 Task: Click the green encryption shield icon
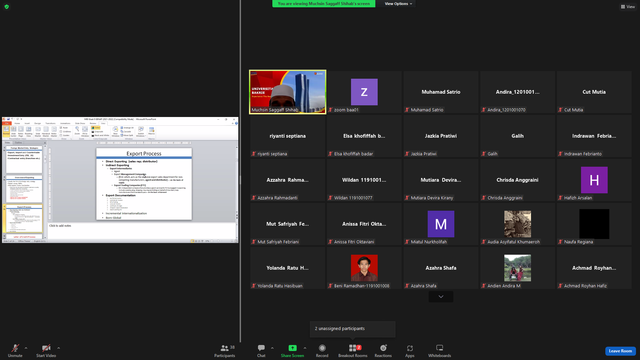pyautogui.click(x=7, y=7)
